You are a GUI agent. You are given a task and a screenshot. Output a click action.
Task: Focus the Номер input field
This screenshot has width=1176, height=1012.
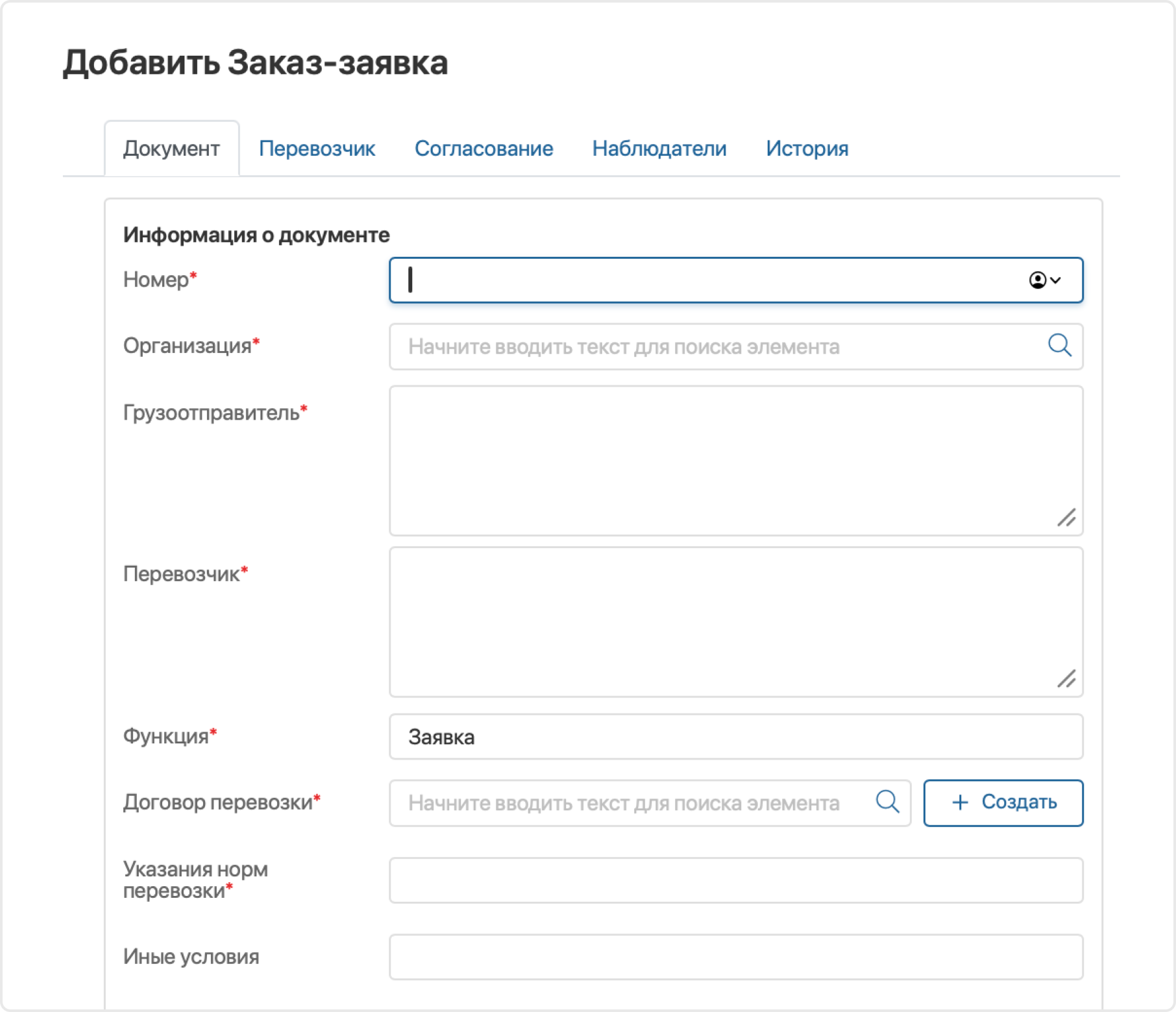(736, 280)
